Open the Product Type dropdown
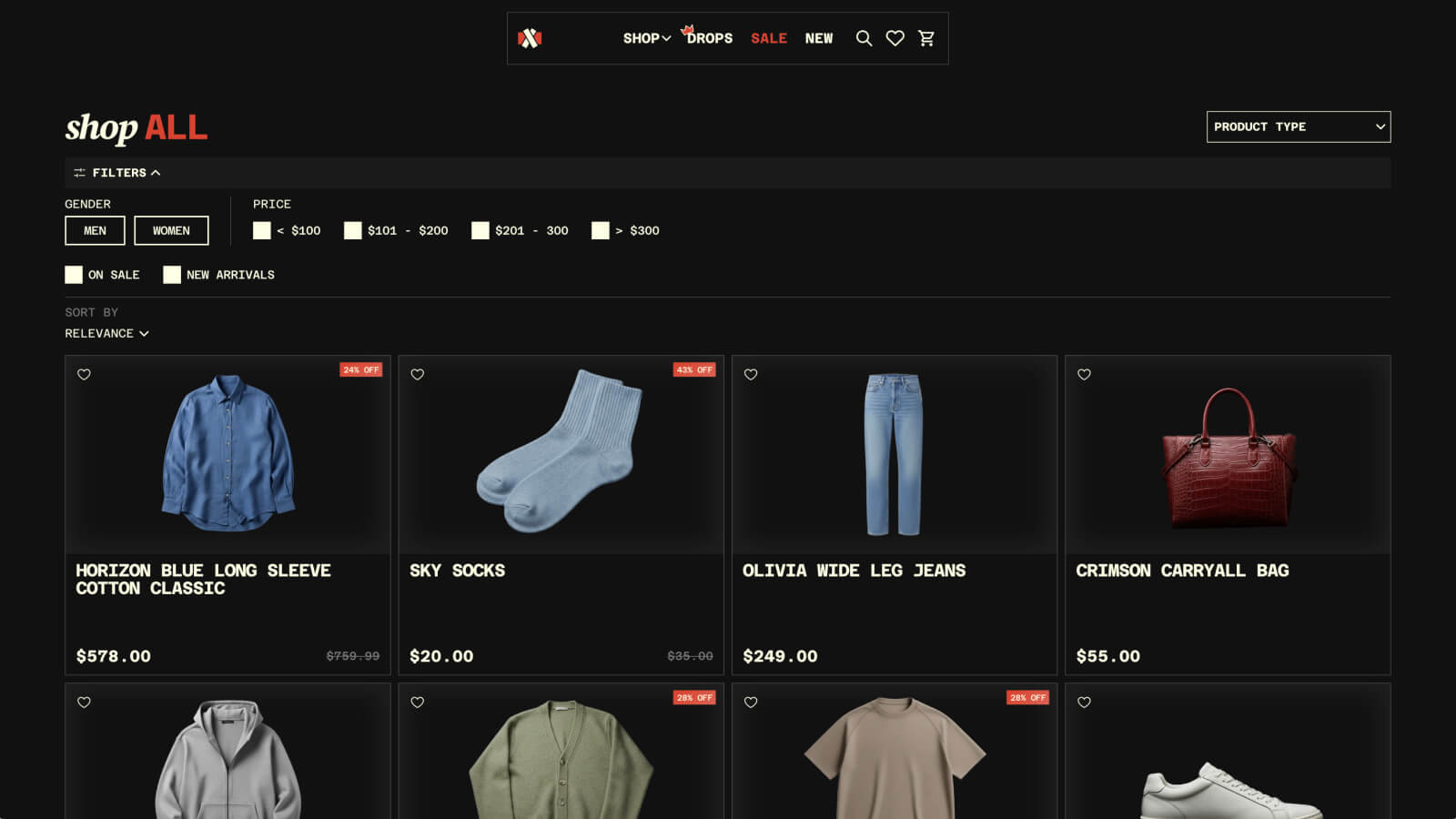The width and height of the screenshot is (1456, 819). (1299, 126)
